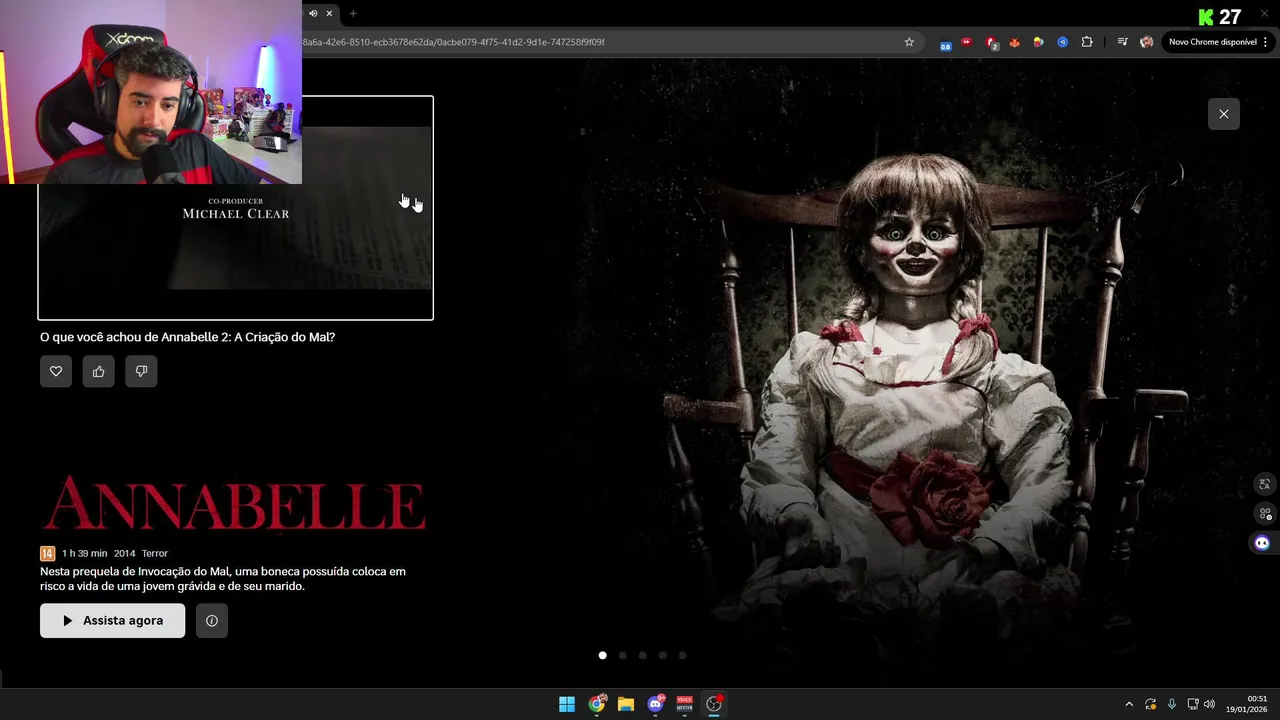Open Chrome from the taskbar
The image size is (1280, 720).
(x=597, y=704)
